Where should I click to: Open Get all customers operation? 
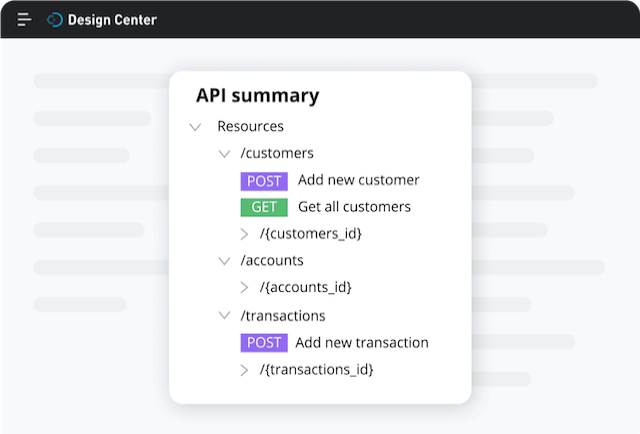354,207
